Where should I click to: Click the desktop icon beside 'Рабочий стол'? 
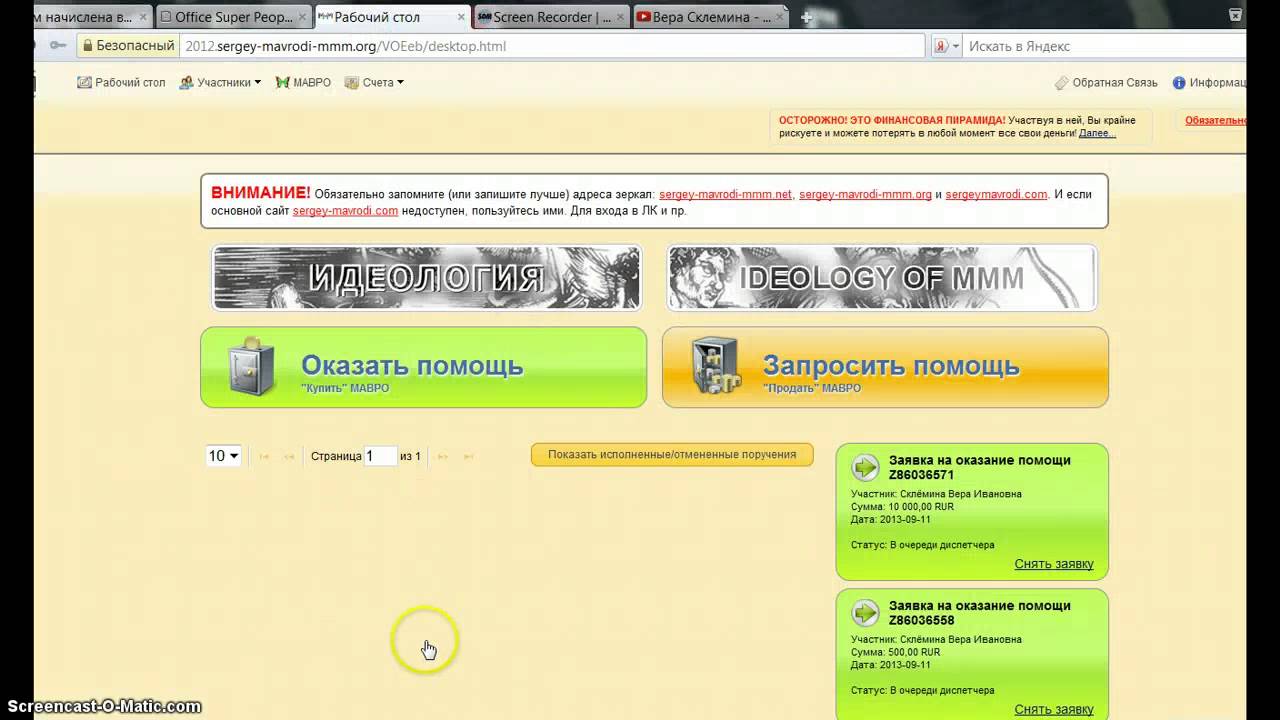click(x=84, y=83)
